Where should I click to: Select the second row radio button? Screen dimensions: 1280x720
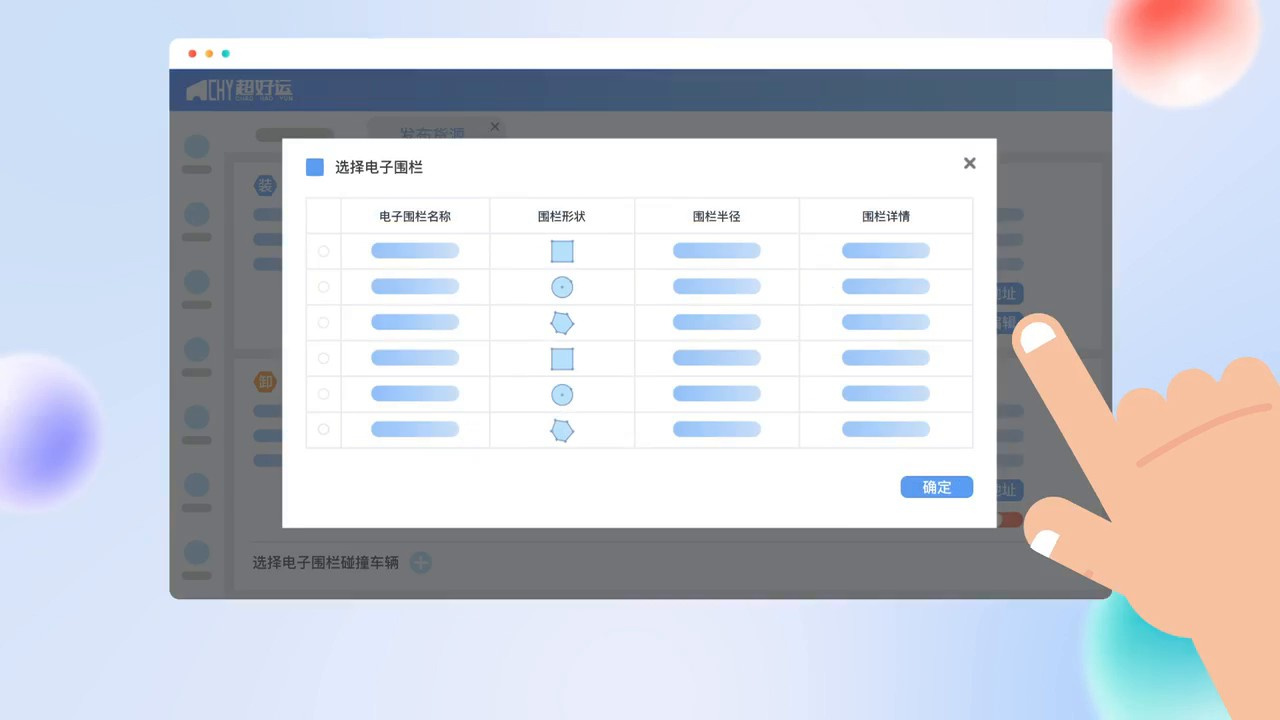pyautogui.click(x=323, y=287)
